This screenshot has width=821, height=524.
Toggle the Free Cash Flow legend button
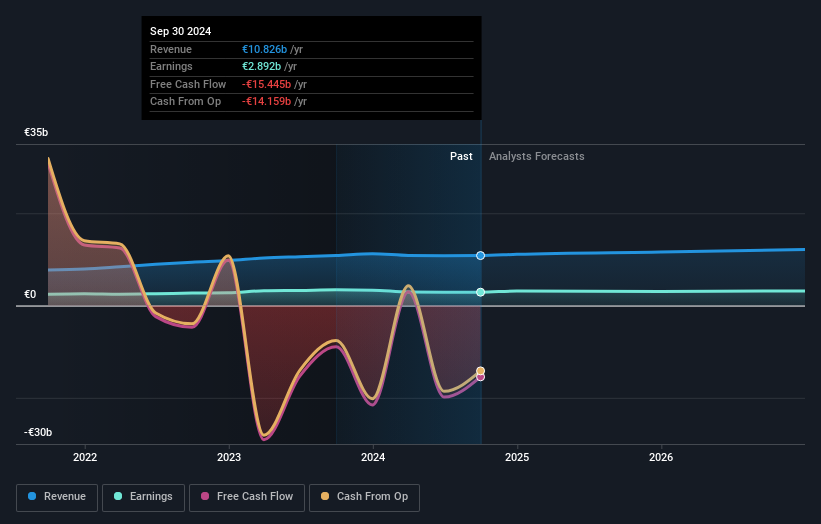(247, 497)
